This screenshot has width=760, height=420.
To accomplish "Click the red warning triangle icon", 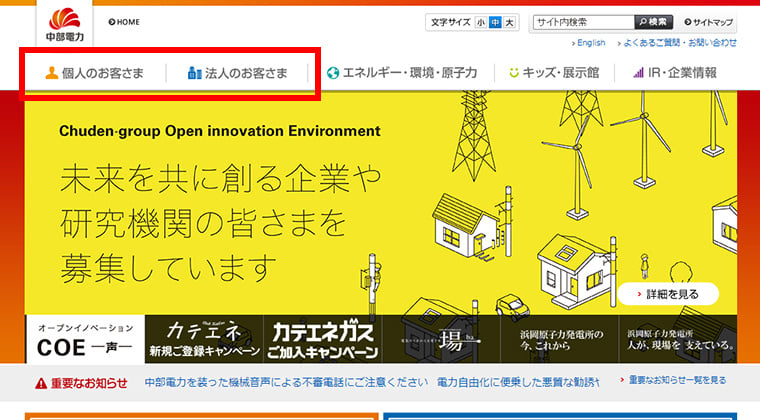I will (41, 383).
